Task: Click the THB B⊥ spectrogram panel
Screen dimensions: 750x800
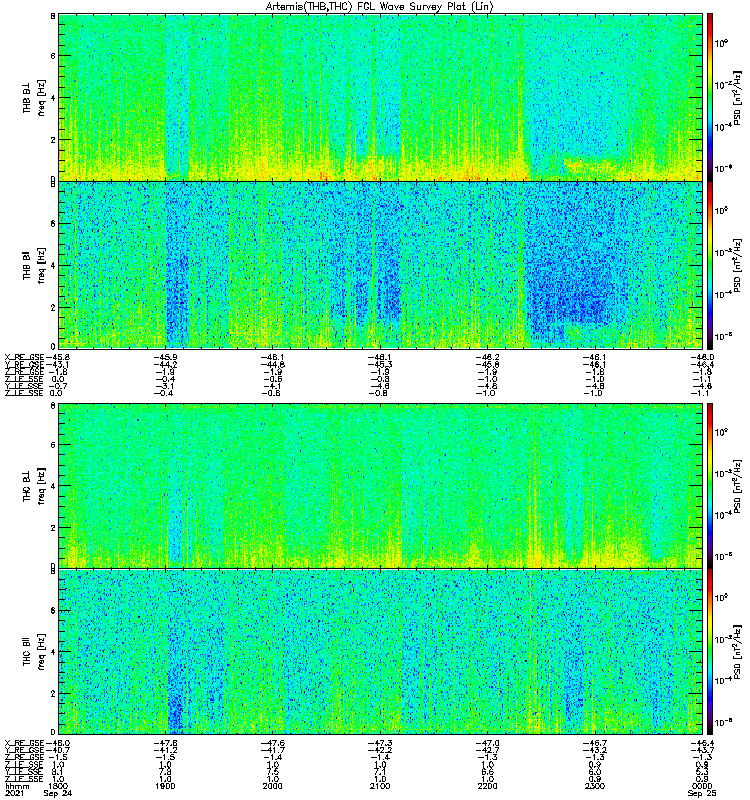Action: 381,97
